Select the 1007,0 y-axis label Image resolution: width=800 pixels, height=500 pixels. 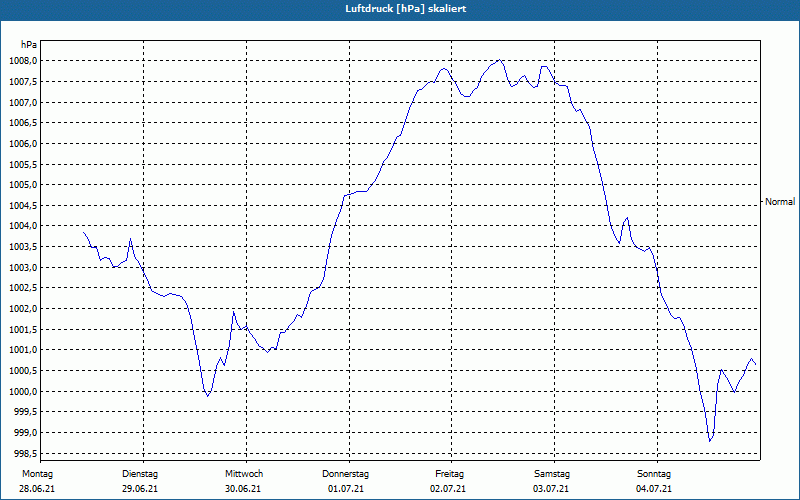point(23,103)
